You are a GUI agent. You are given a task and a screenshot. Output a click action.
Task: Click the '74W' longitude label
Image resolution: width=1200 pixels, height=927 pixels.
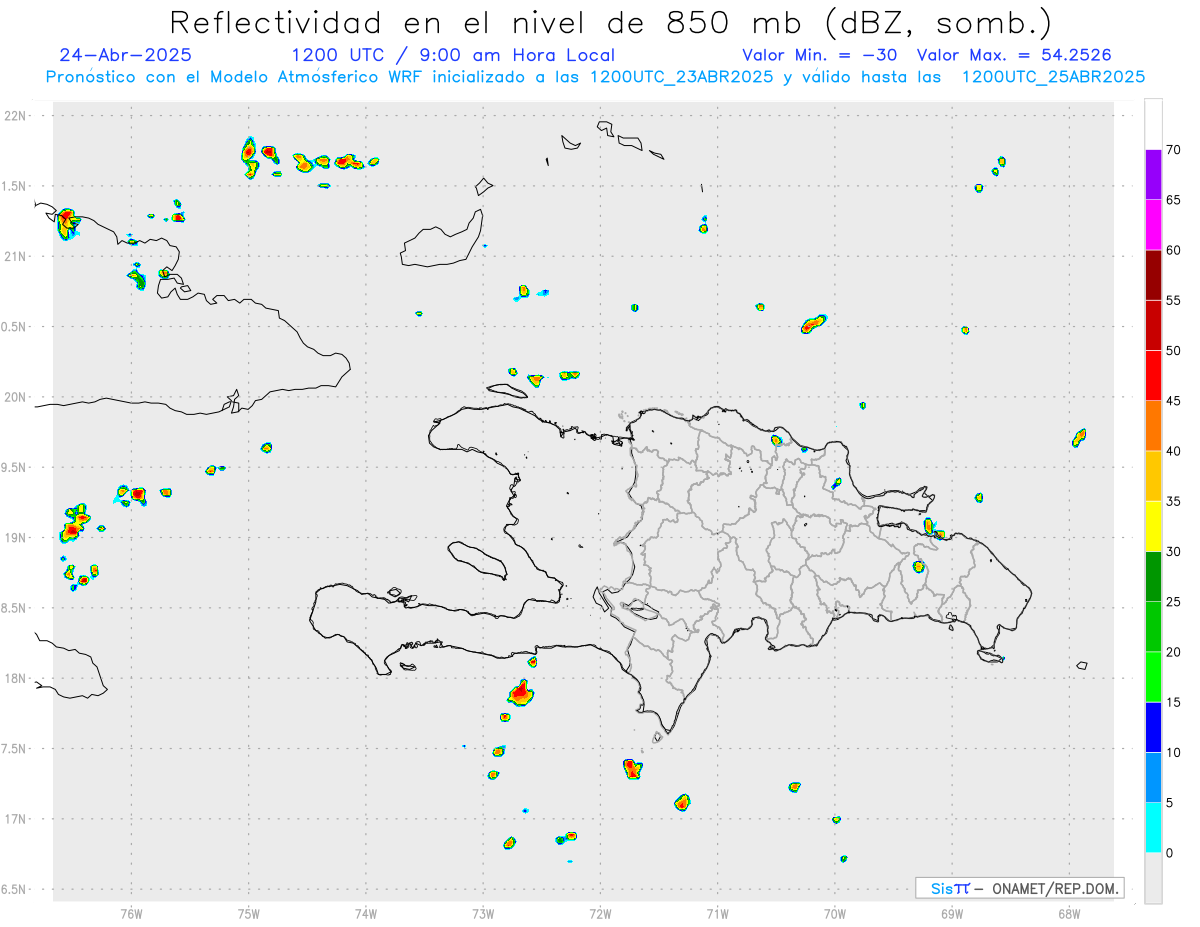coord(366,913)
